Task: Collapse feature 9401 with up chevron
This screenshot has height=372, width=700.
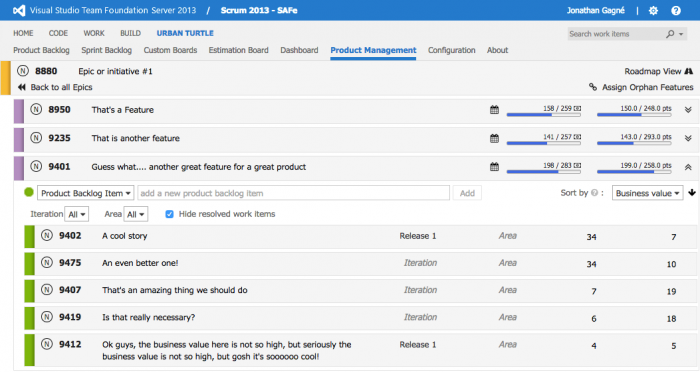Action: 688,167
